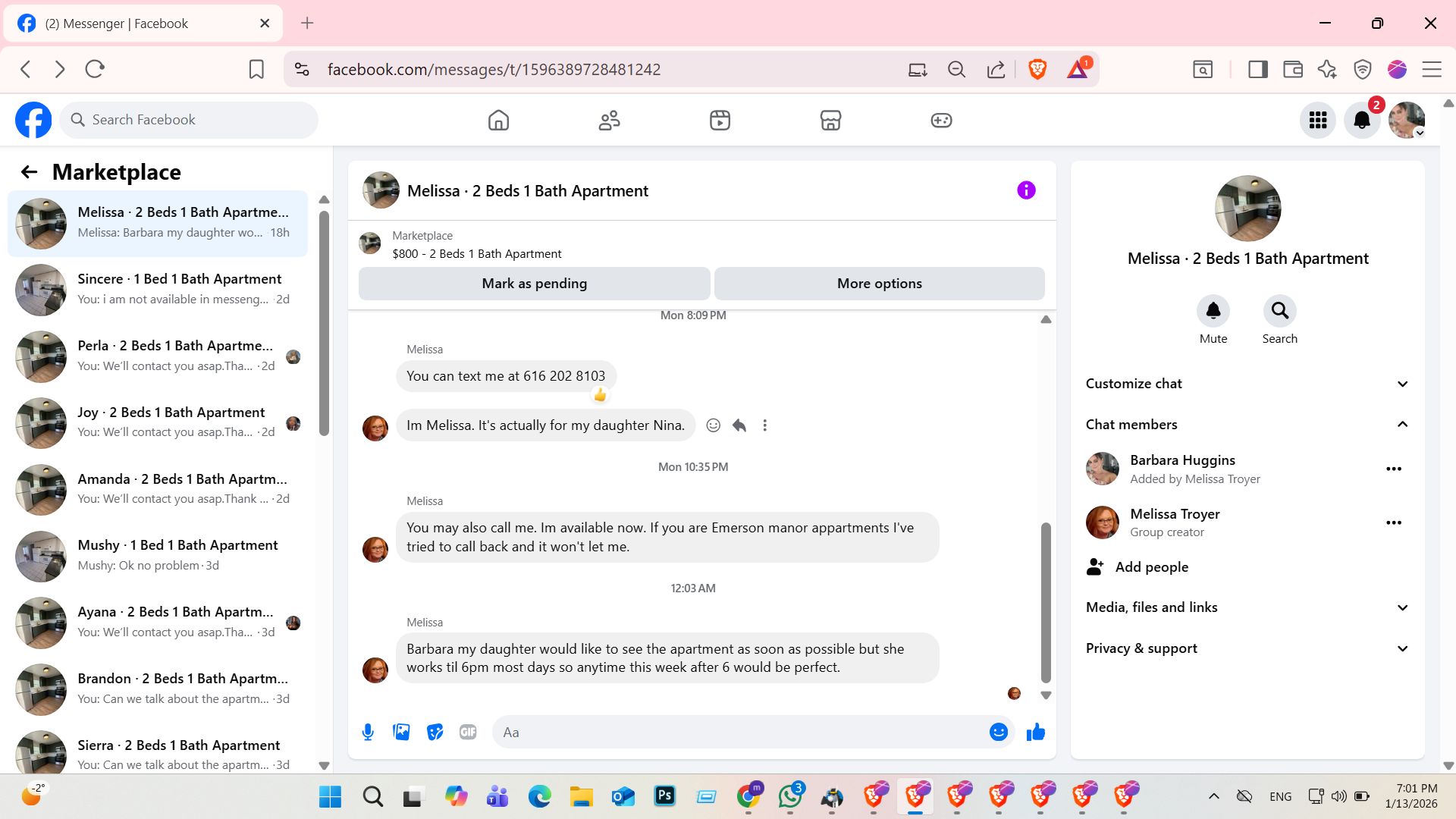Open the GIF picker

click(x=468, y=732)
